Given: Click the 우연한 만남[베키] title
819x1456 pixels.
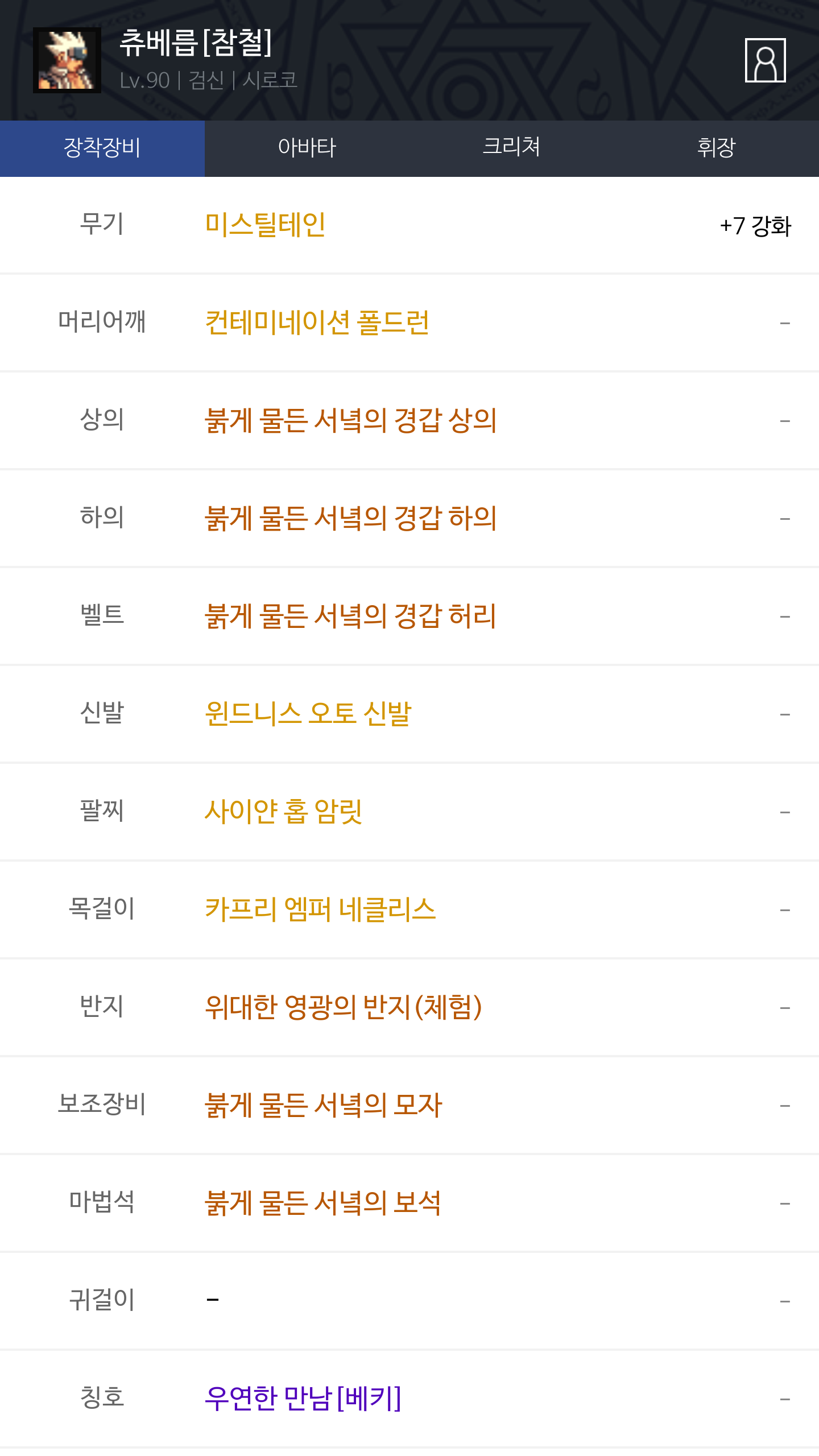Looking at the screenshot, I should tap(303, 1399).
